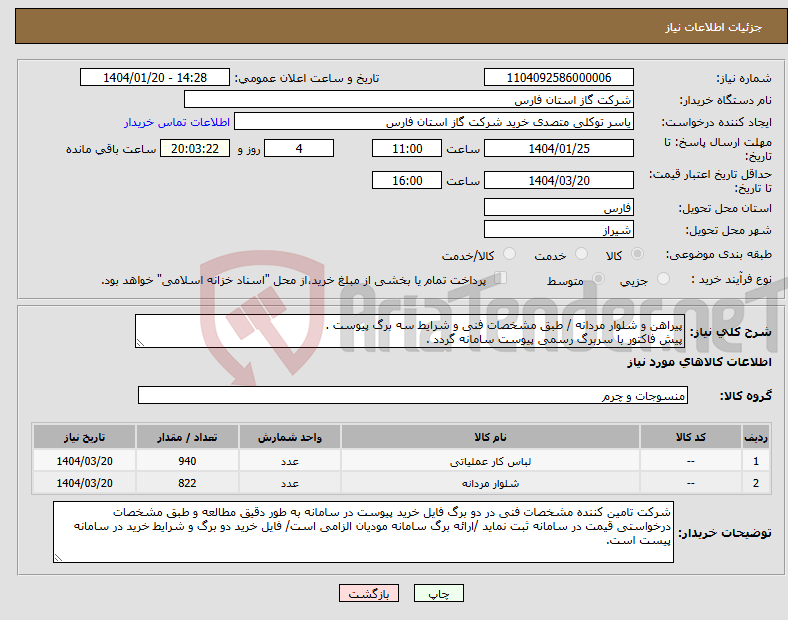Click the resize handle of the description textarea
788x620 pixels.
coord(140,343)
